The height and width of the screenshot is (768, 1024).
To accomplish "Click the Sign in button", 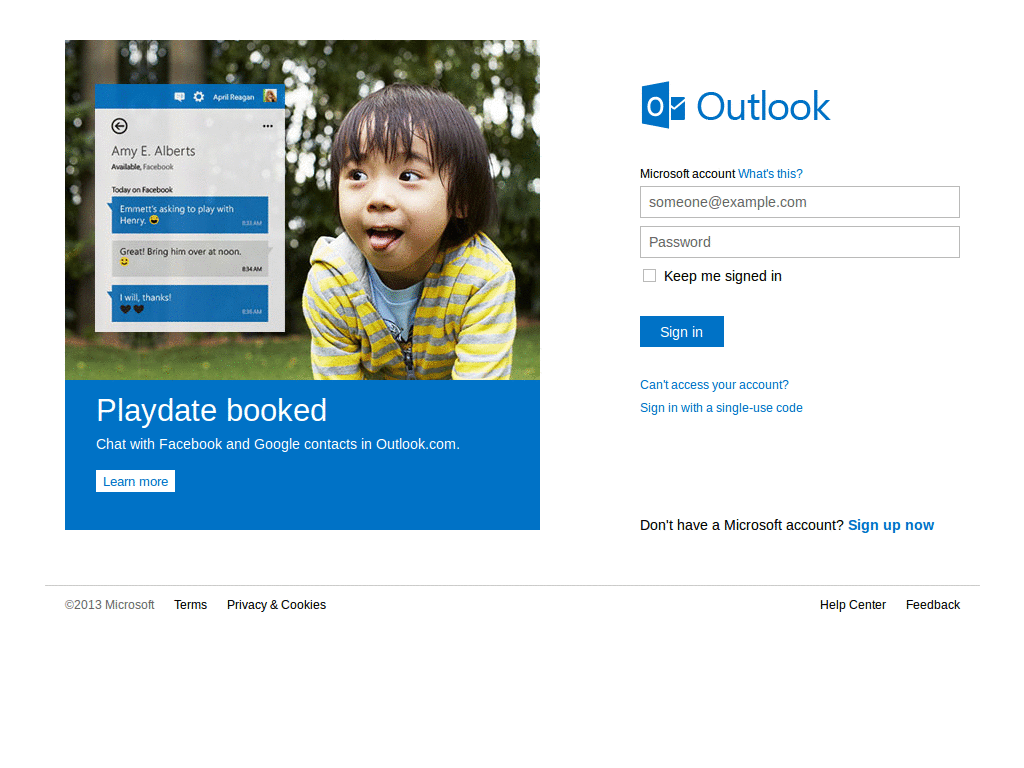I will (681, 332).
